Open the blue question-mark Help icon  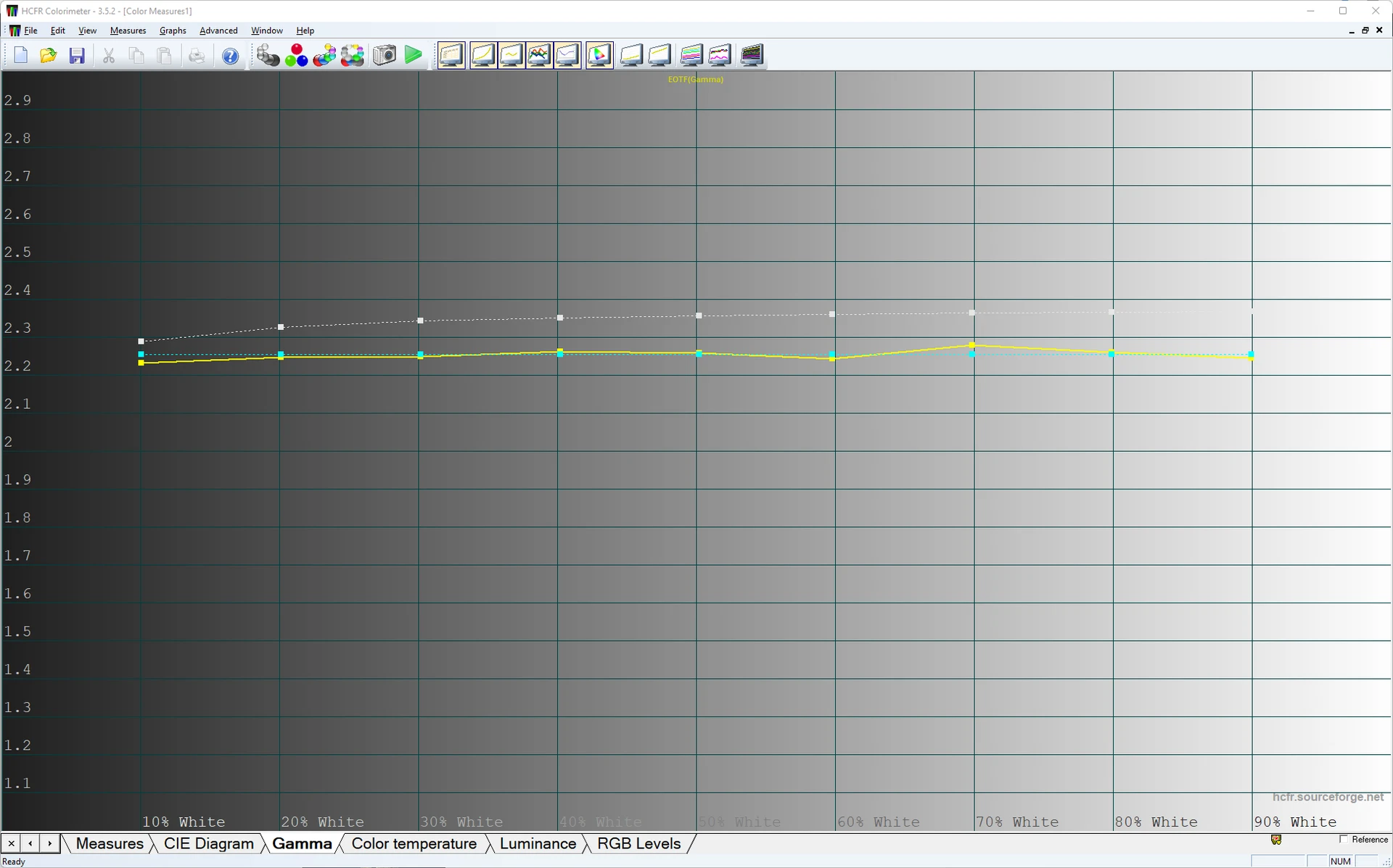(230, 56)
